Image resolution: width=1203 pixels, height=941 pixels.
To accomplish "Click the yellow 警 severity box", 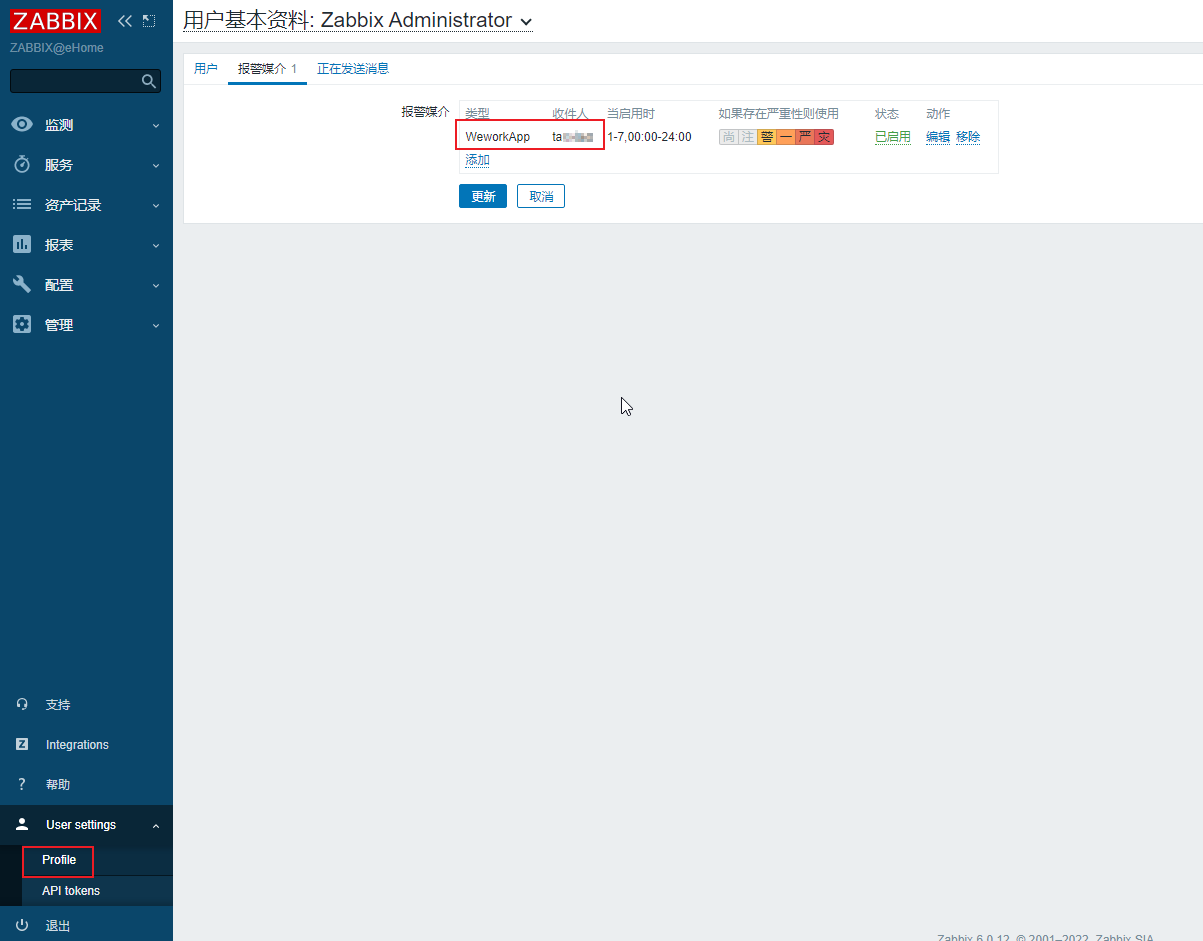I will point(767,137).
